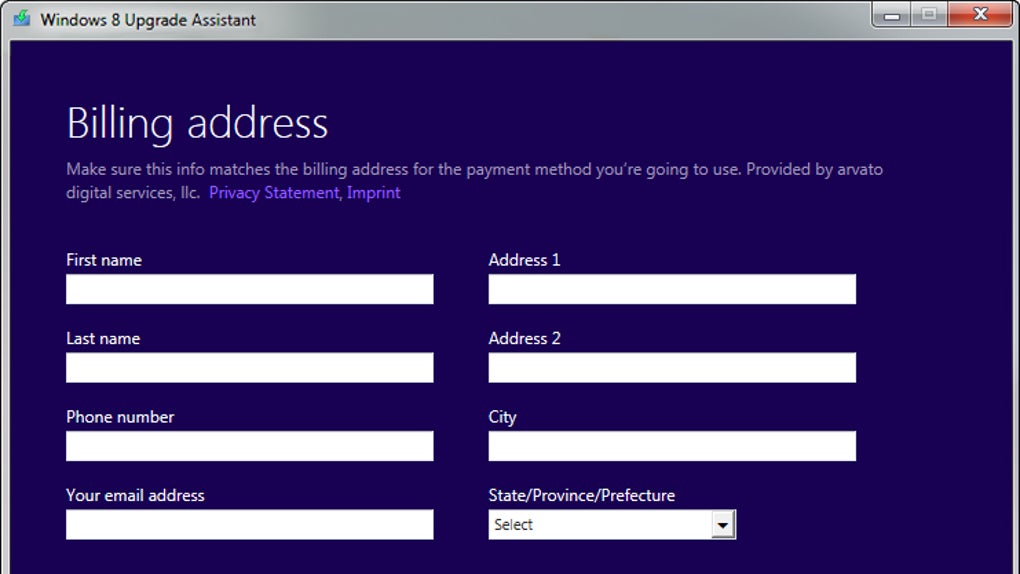Open the State/Province/Prefecture Select combo box

click(600, 525)
